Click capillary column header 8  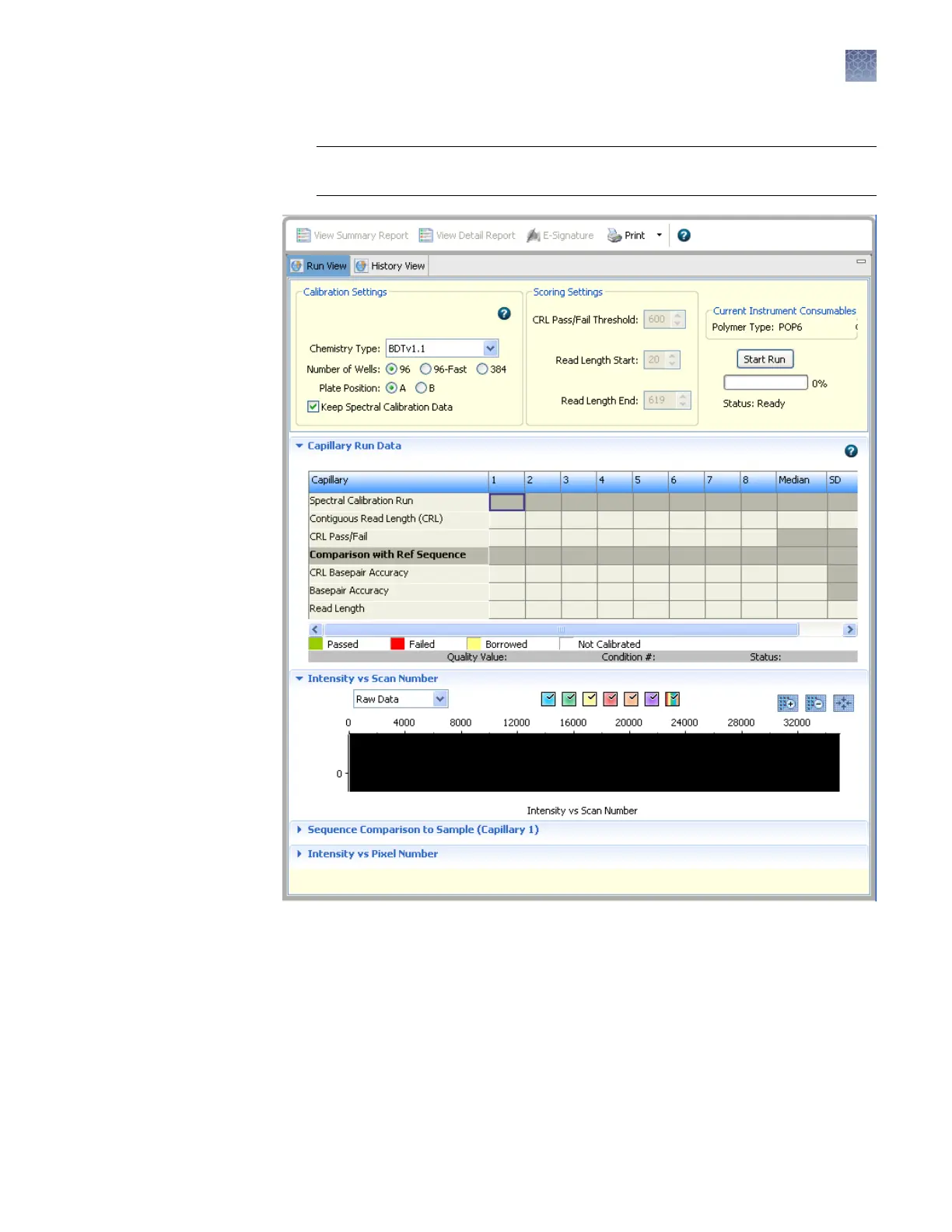[758, 481]
